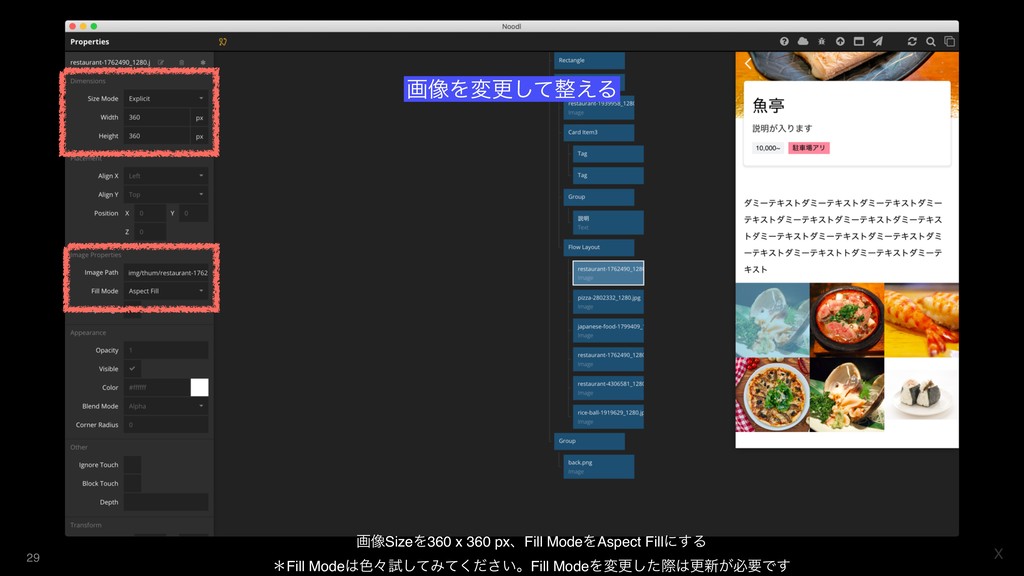The width and height of the screenshot is (1024, 576).
Task: Click the meat bowl photo in preview
Action: [x=847, y=320]
